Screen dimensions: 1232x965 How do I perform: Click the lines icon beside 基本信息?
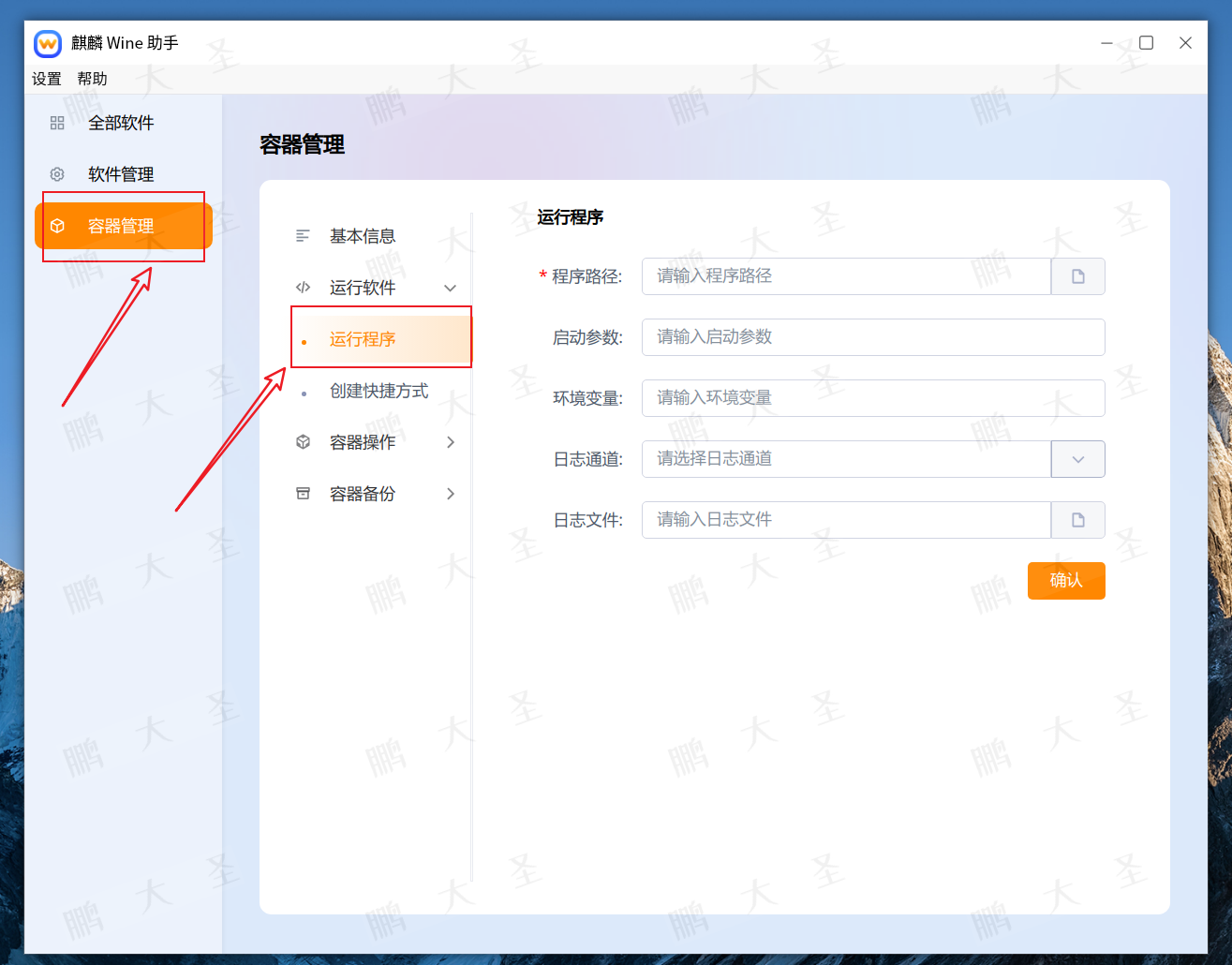point(303,236)
